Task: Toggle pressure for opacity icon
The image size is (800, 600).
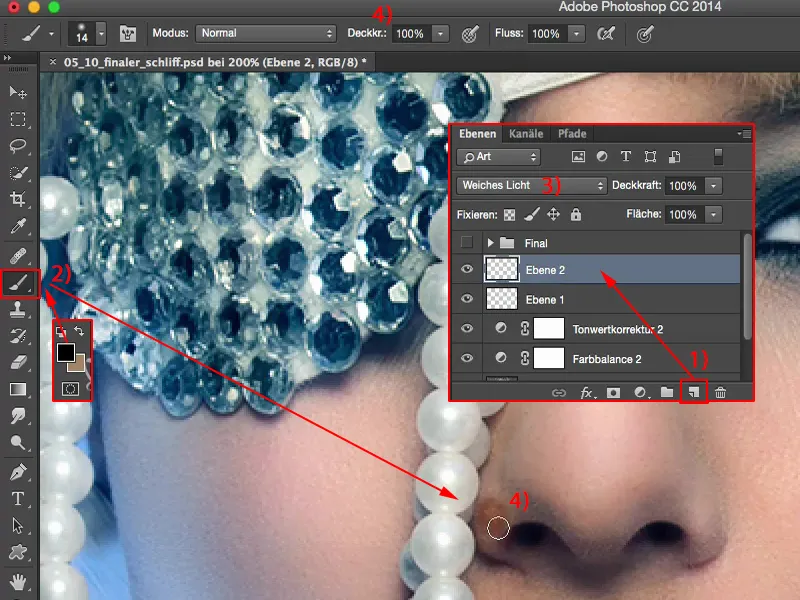Action: 469,34
